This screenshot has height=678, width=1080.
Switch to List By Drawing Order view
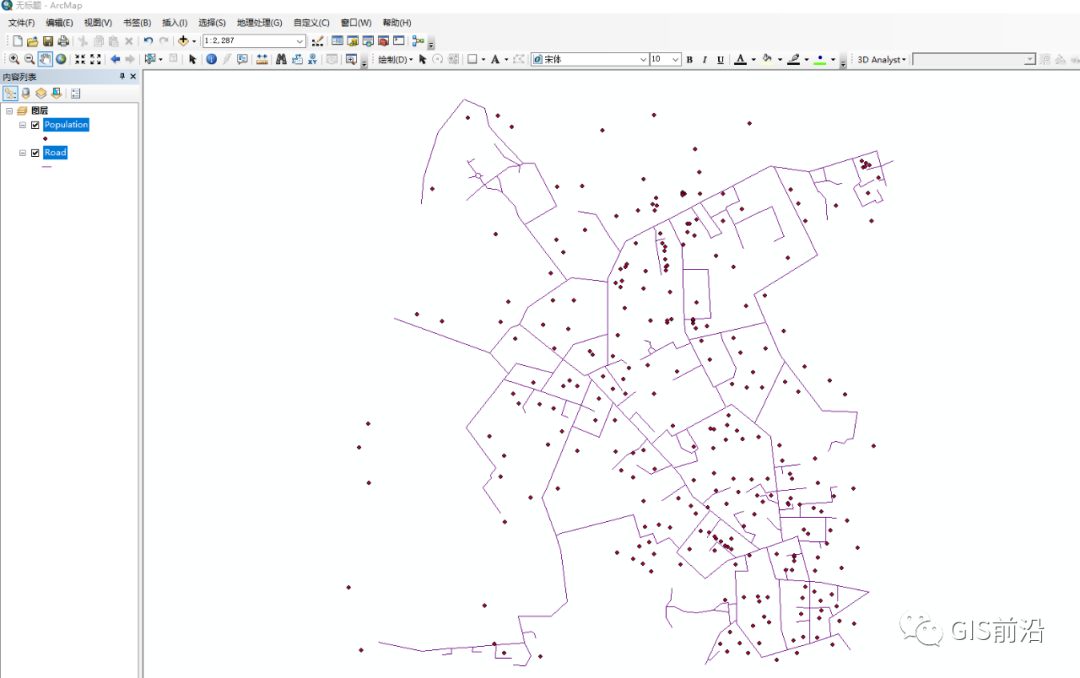(x=10, y=93)
